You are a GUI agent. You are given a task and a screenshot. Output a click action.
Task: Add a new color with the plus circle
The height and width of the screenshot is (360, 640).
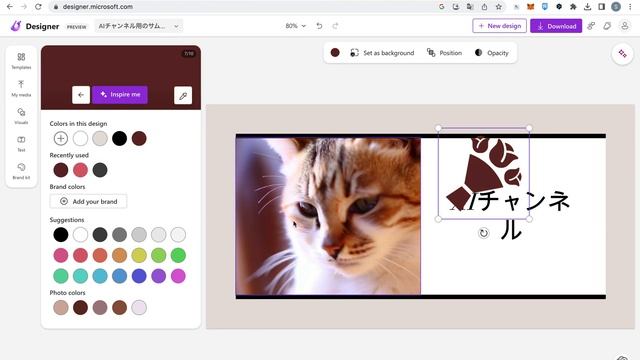pos(61,138)
